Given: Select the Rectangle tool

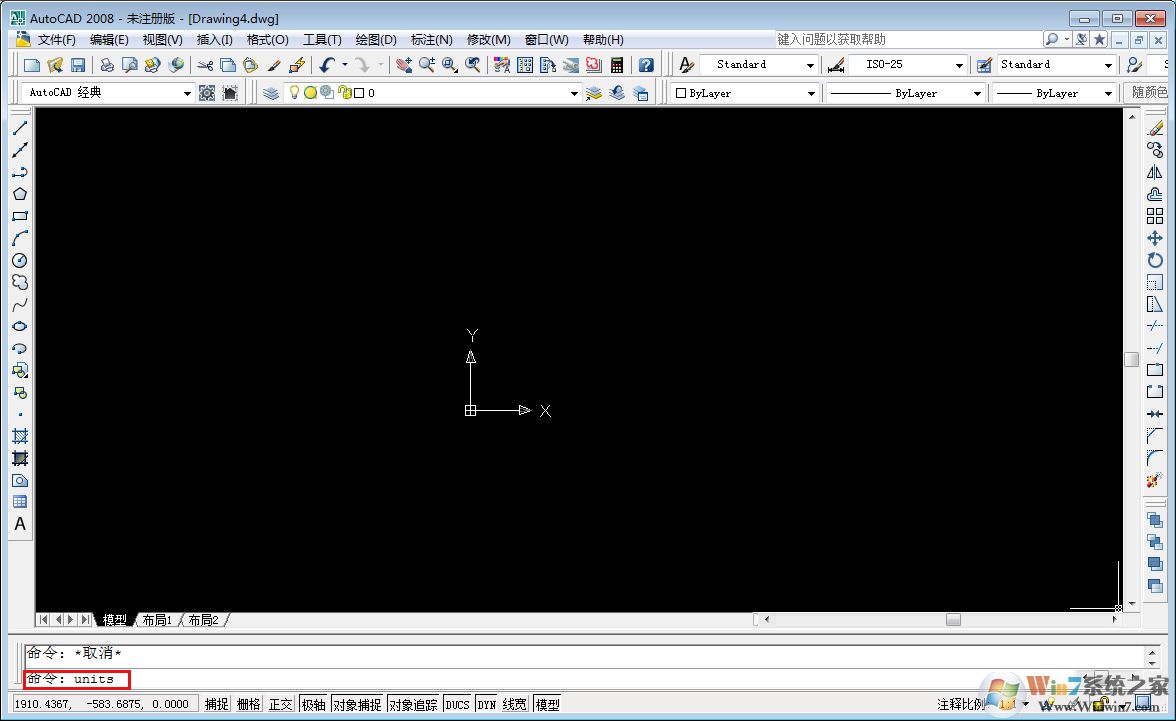Looking at the screenshot, I should tap(20, 216).
